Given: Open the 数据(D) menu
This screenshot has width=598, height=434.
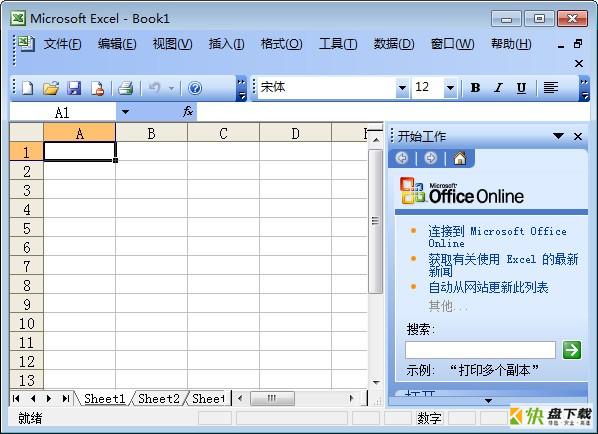Looking at the screenshot, I should (394, 44).
